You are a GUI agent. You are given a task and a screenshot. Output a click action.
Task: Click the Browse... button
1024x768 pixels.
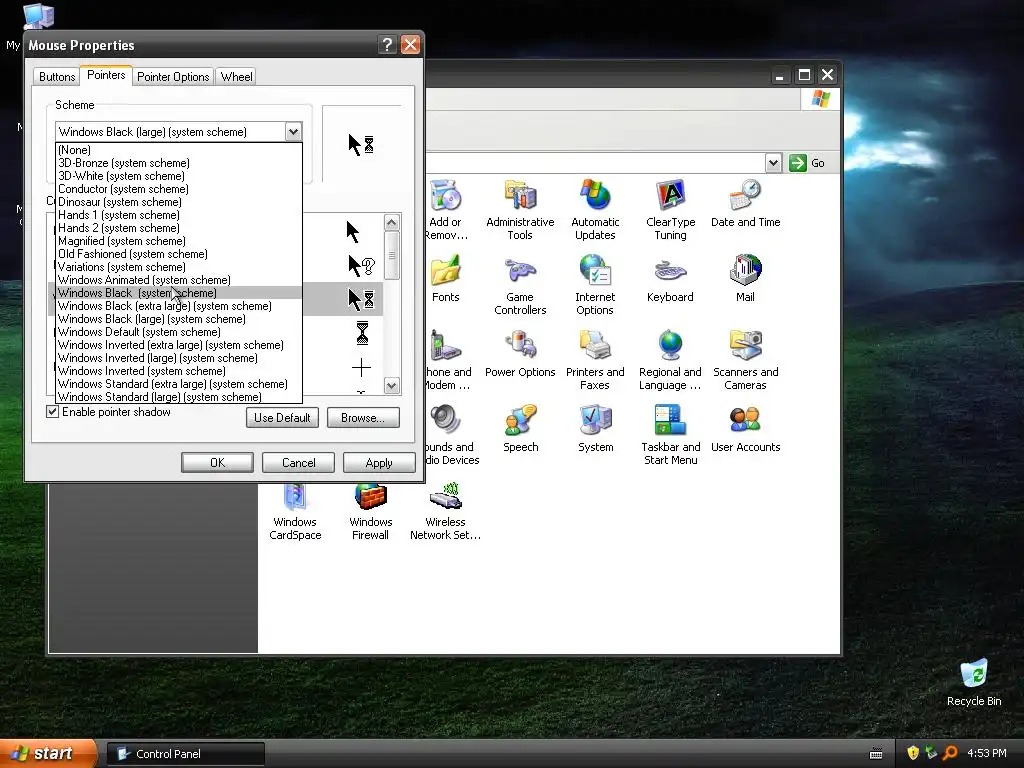click(x=362, y=417)
